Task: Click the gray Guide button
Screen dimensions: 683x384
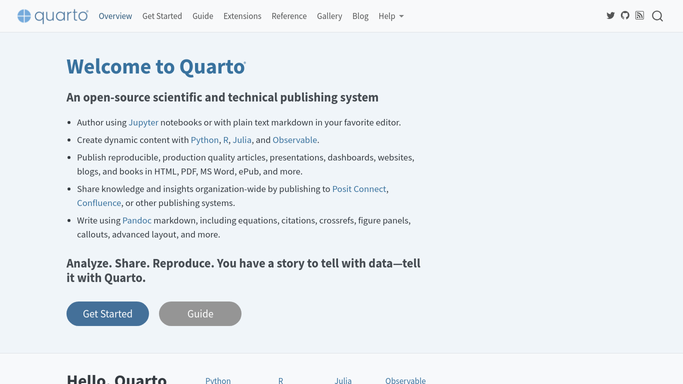Action: [200, 314]
